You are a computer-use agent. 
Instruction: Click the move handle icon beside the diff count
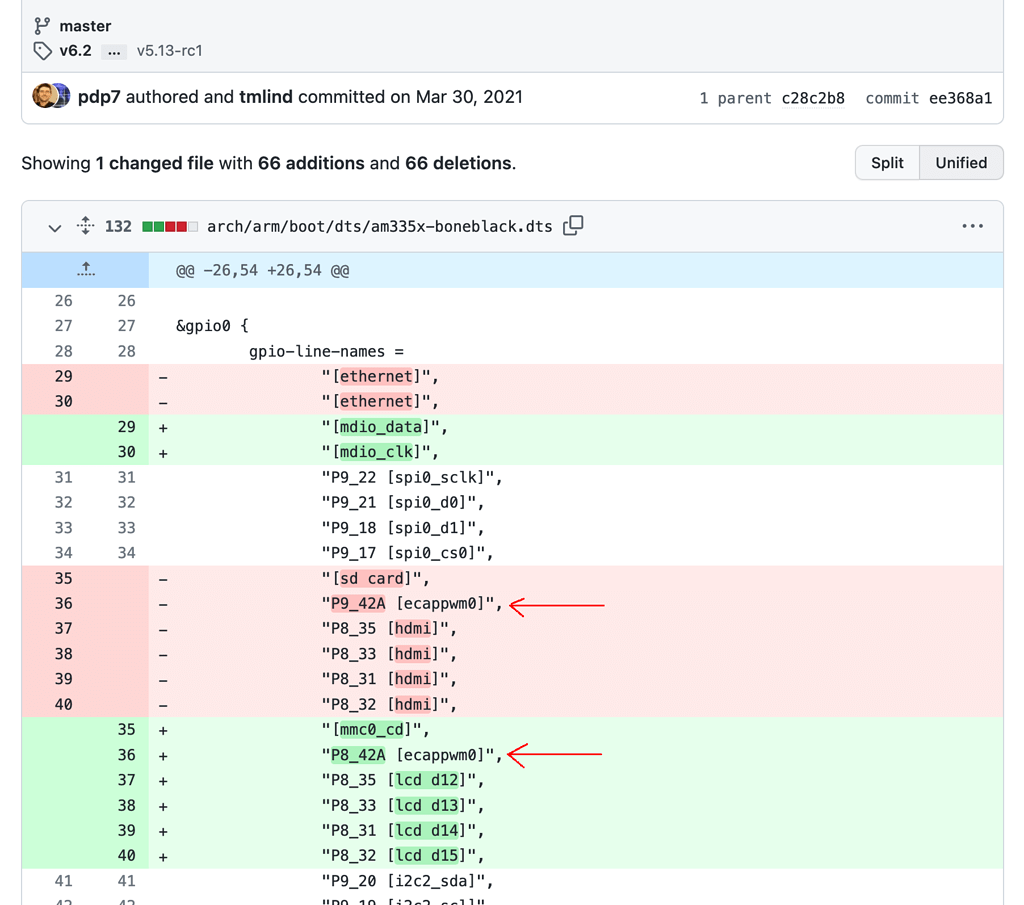(88, 227)
